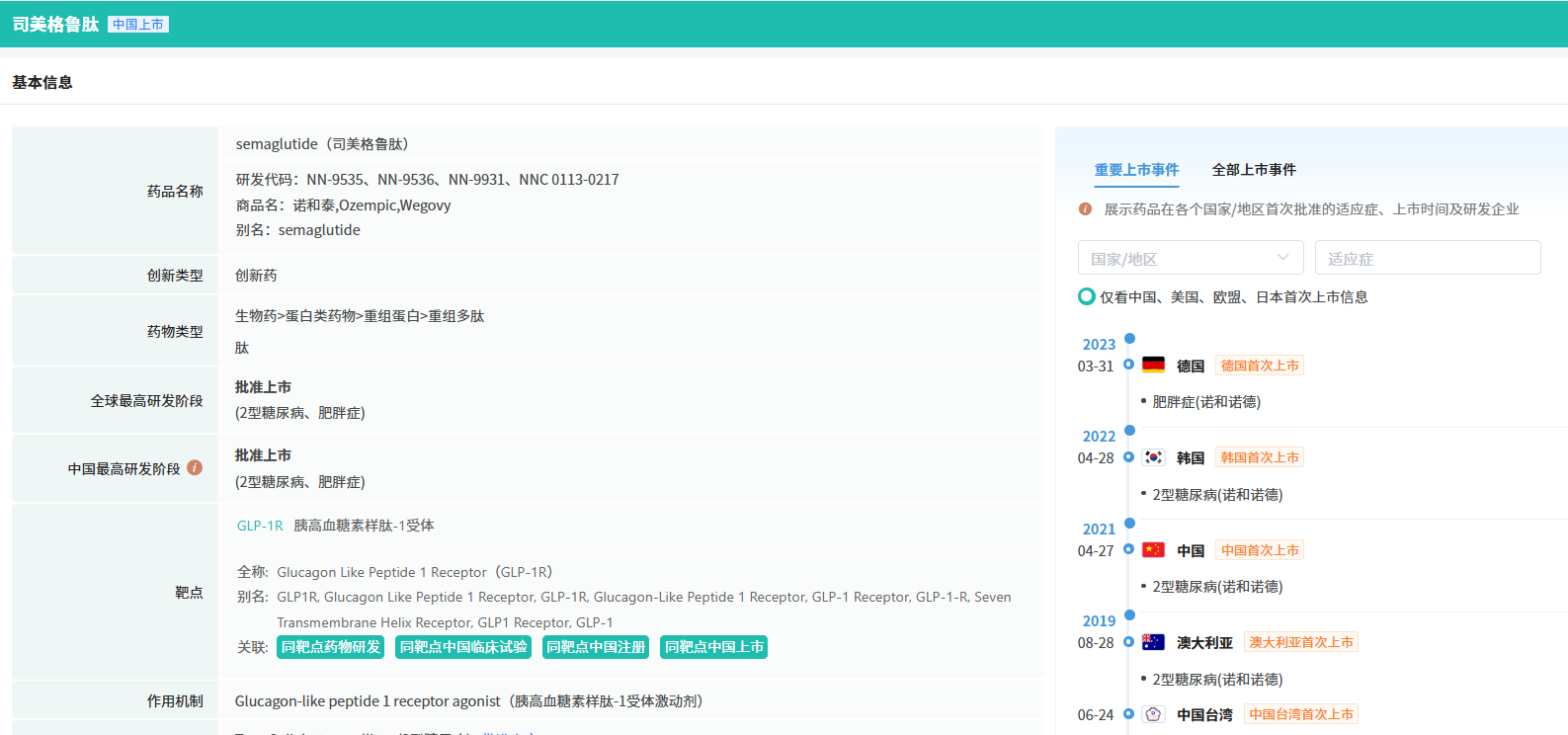This screenshot has height=735, width=1568.
Task: Click the 同靶点中国注册 button
Action: point(596,647)
